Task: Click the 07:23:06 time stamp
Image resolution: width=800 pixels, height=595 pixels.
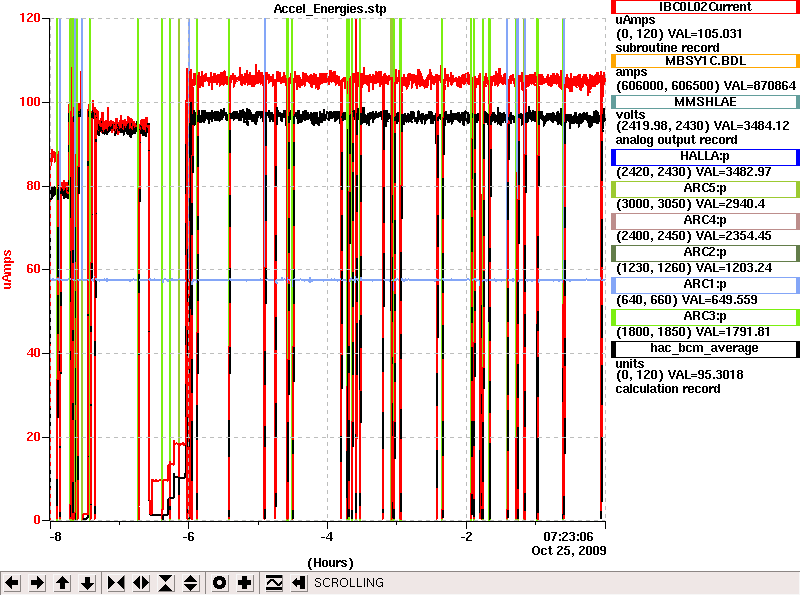Action: tap(568, 537)
